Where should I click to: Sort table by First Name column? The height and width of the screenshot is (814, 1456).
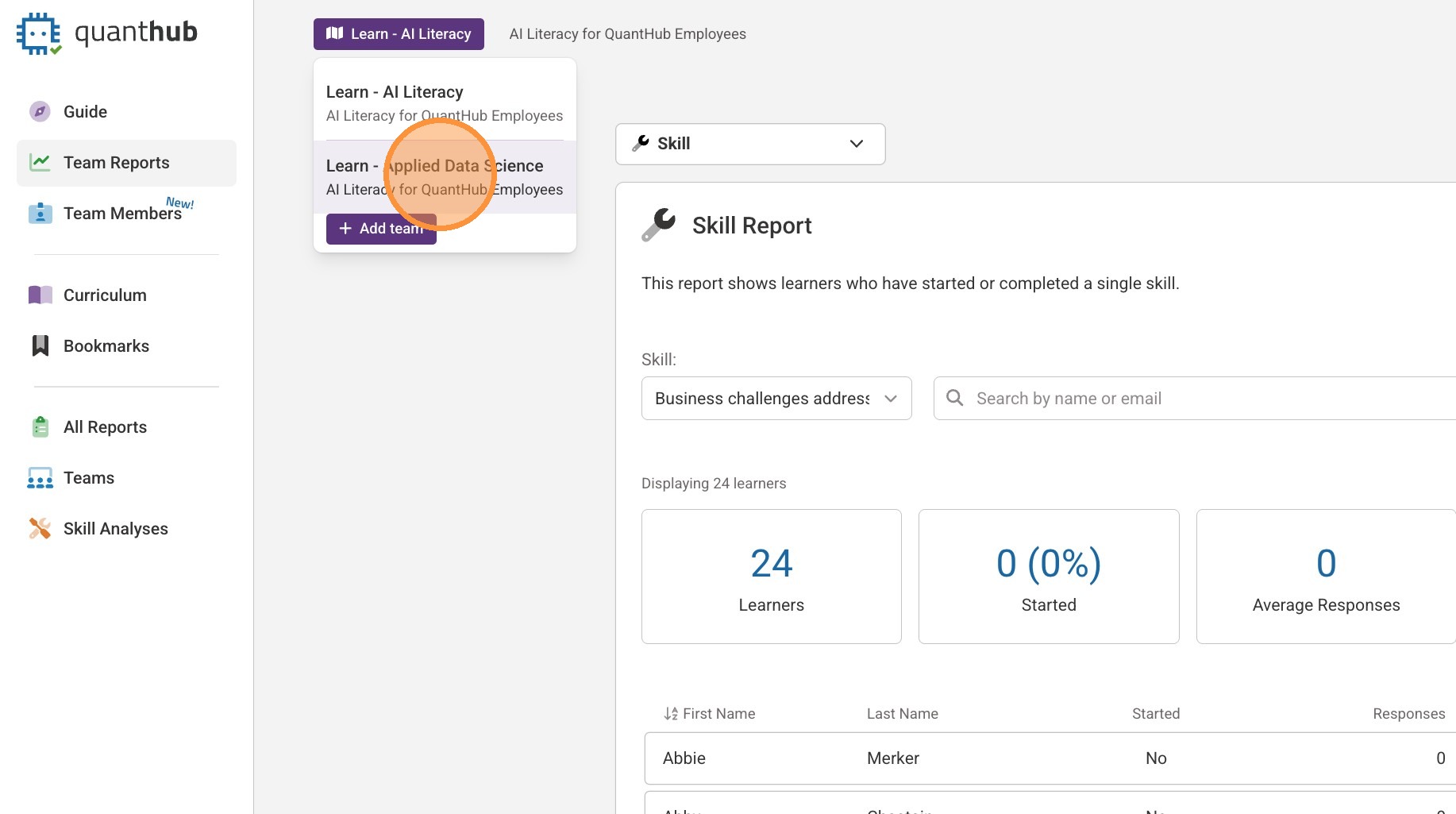[x=709, y=714]
